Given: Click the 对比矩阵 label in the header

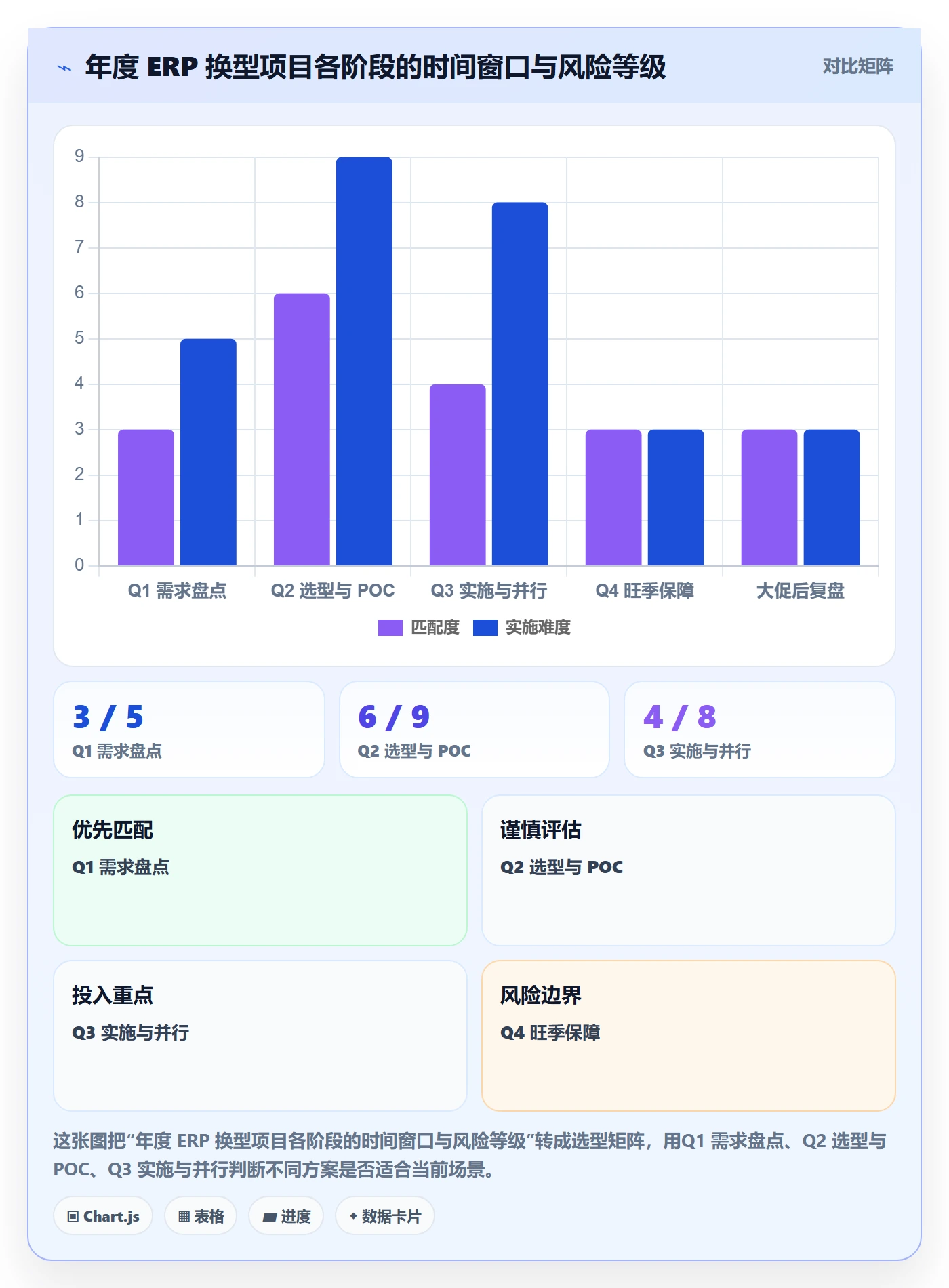Looking at the screenshot, I should pos(857,66).
